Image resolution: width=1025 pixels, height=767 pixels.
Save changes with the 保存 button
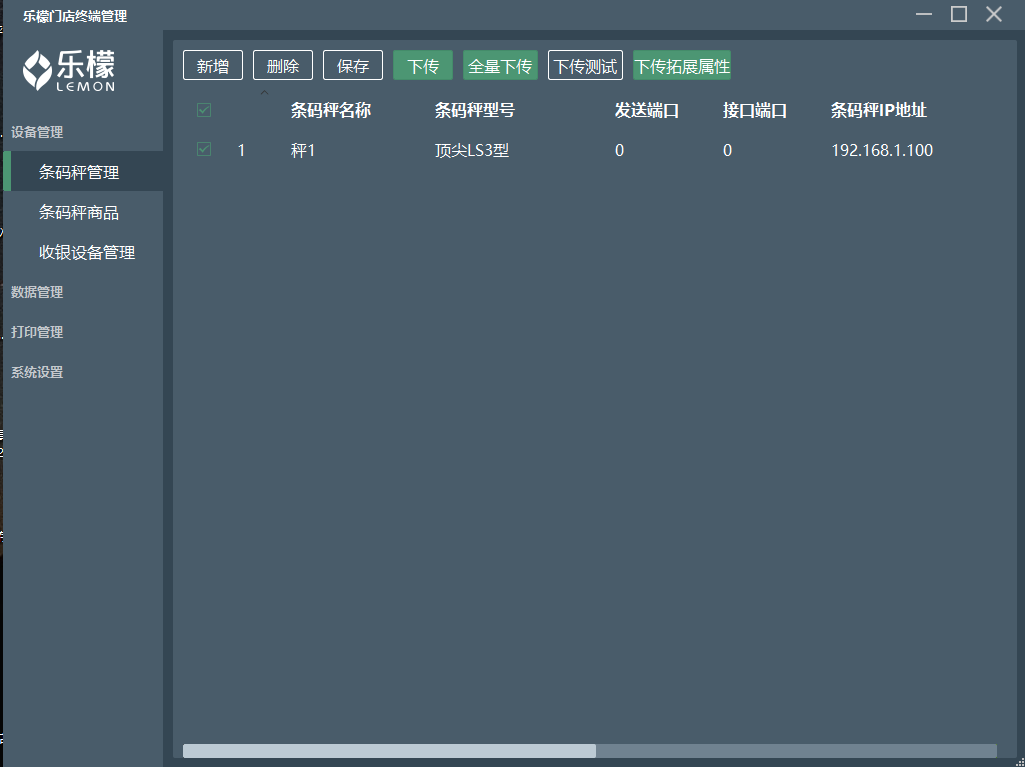click(x=353, y=65)
